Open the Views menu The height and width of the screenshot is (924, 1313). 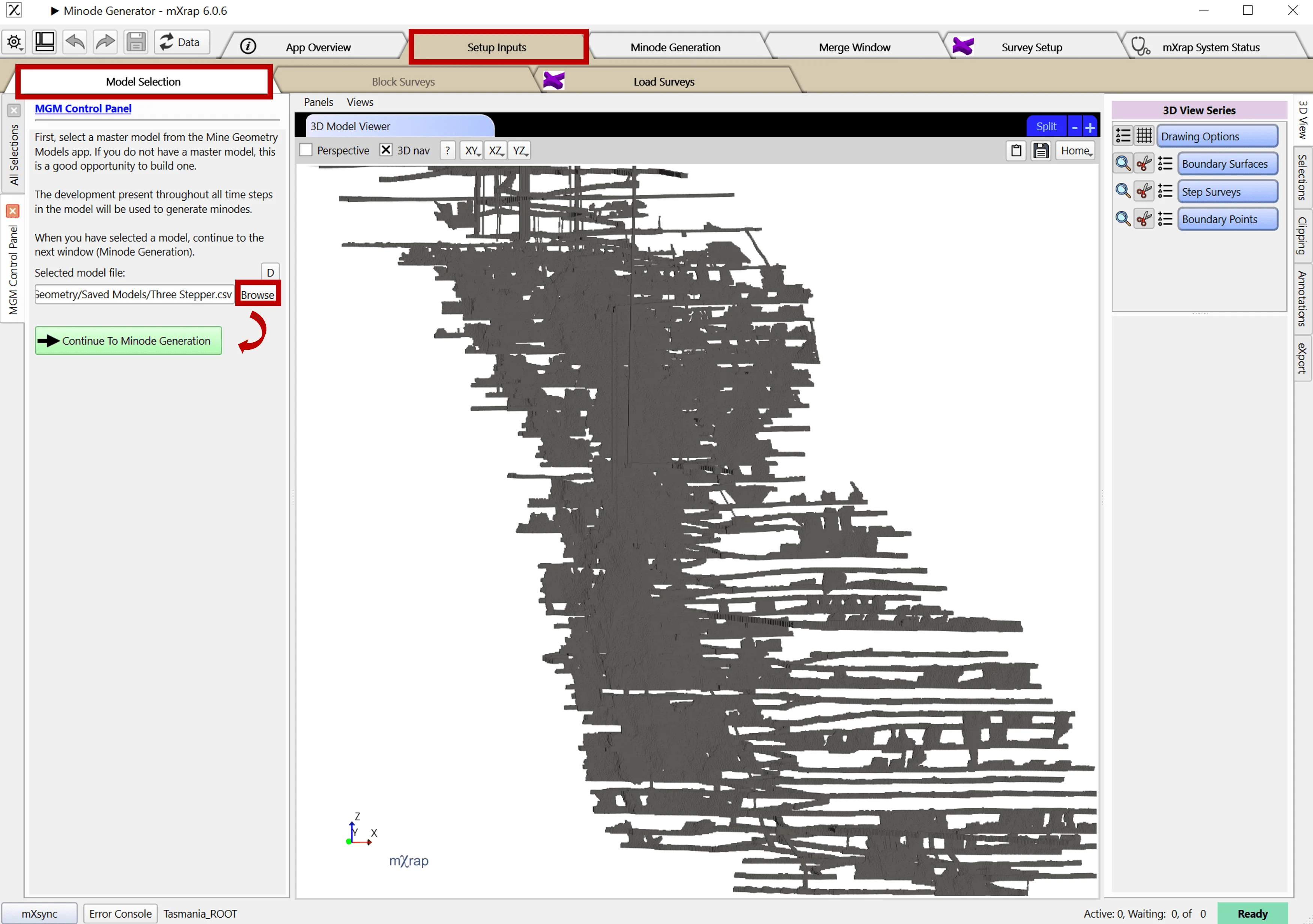[360, 102]
